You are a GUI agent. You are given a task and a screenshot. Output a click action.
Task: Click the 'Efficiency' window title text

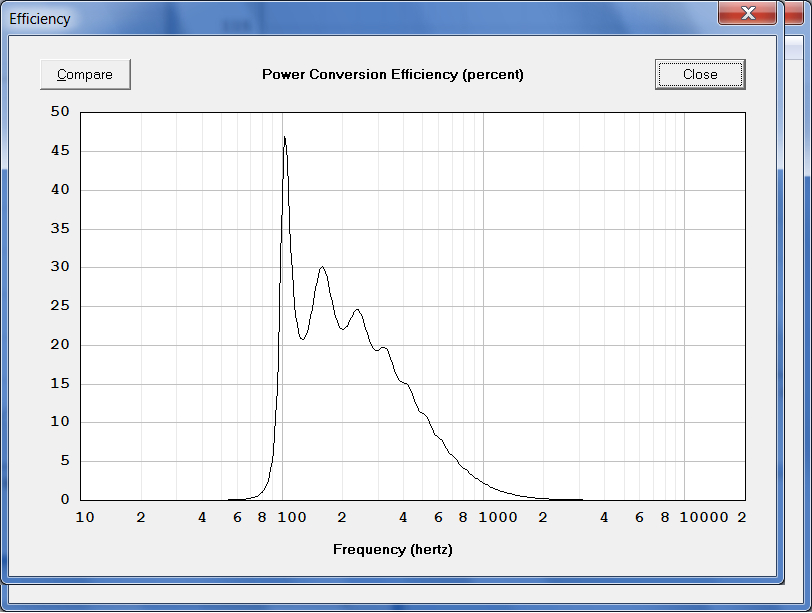40,19
